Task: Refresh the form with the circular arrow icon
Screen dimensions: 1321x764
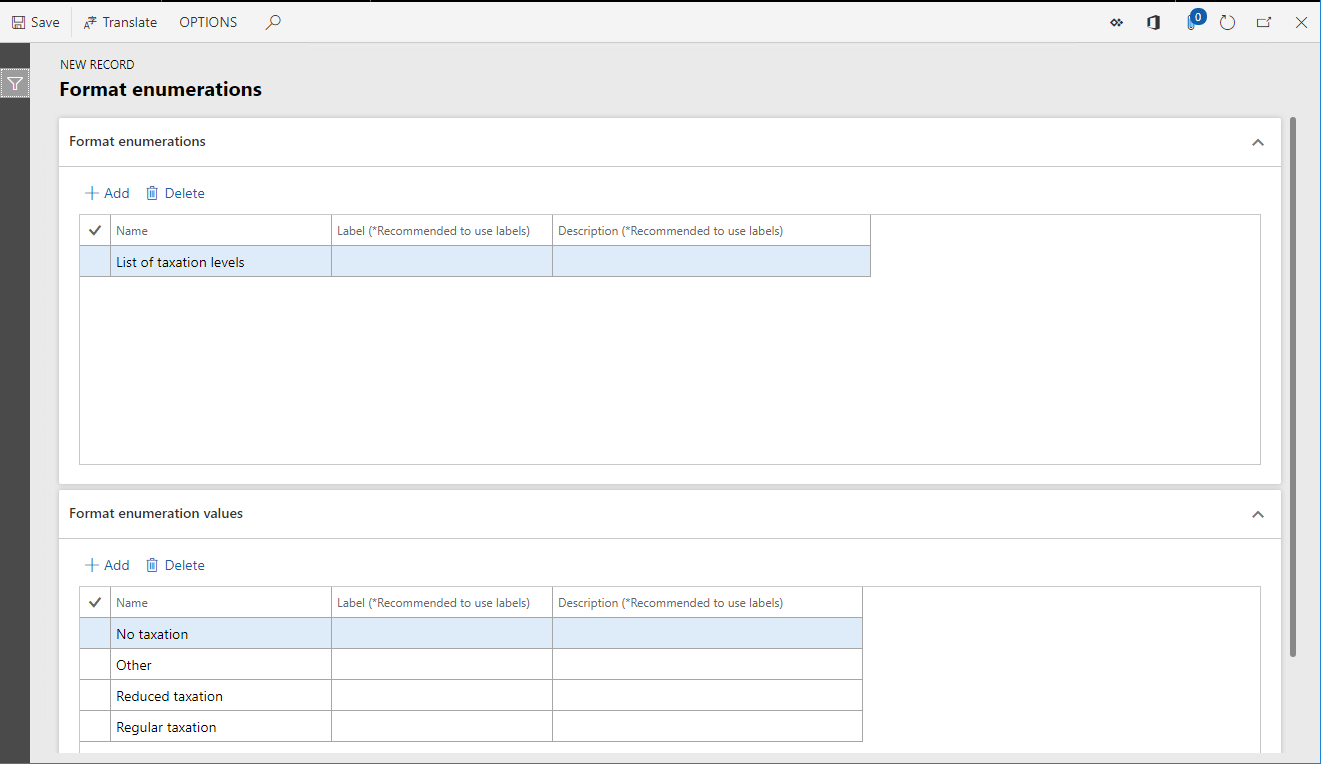Action: pos(1227,22)
